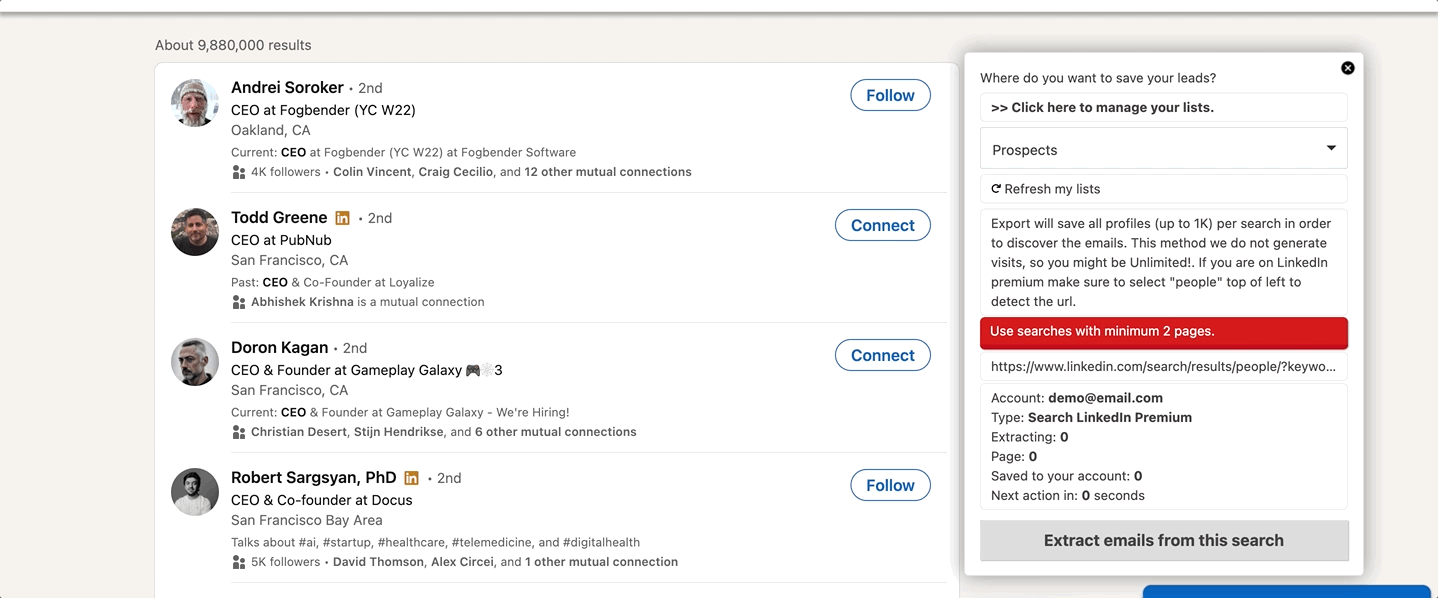Follow Robert Sargsyan
The width and height of the screenshot is (1438, 598).
[x=889, y=485]
